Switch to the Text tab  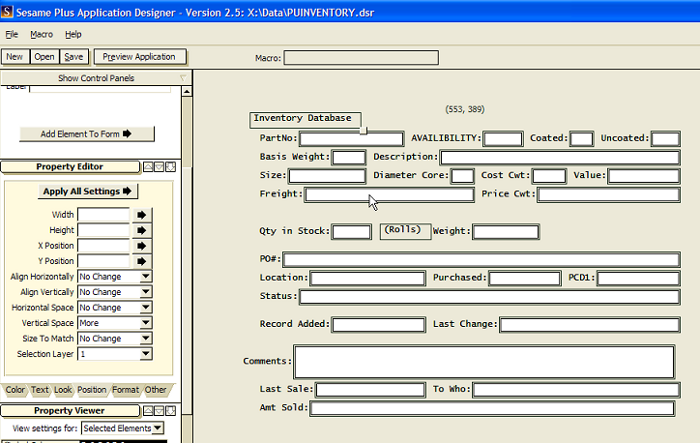point(40,390)
